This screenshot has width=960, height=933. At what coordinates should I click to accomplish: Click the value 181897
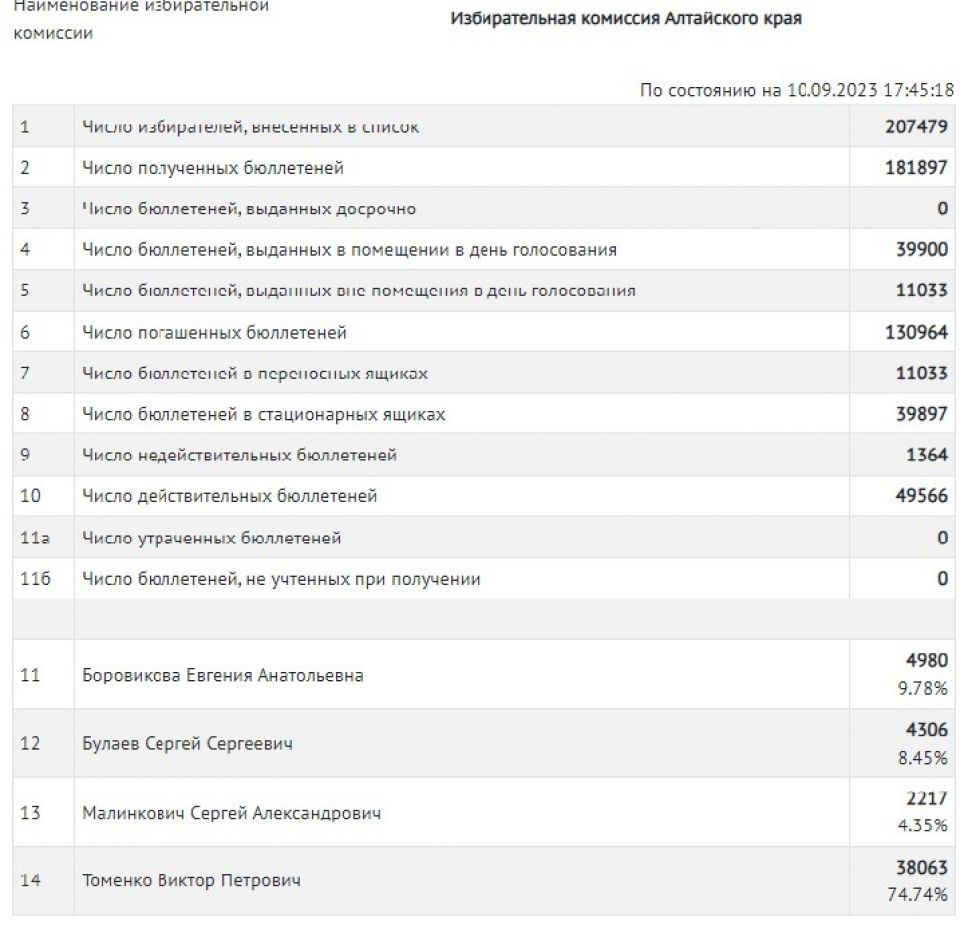tap(916, 168)
